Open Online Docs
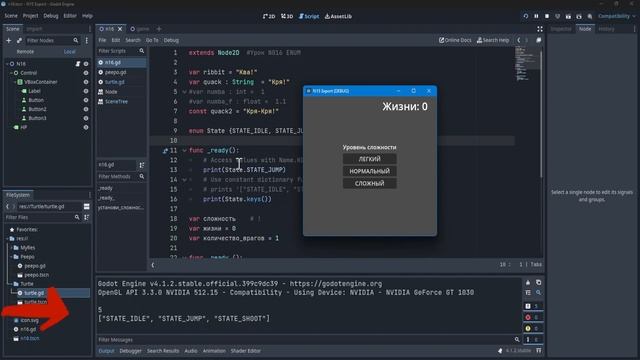This screenshot has height=360, width=640. point(455,40)
